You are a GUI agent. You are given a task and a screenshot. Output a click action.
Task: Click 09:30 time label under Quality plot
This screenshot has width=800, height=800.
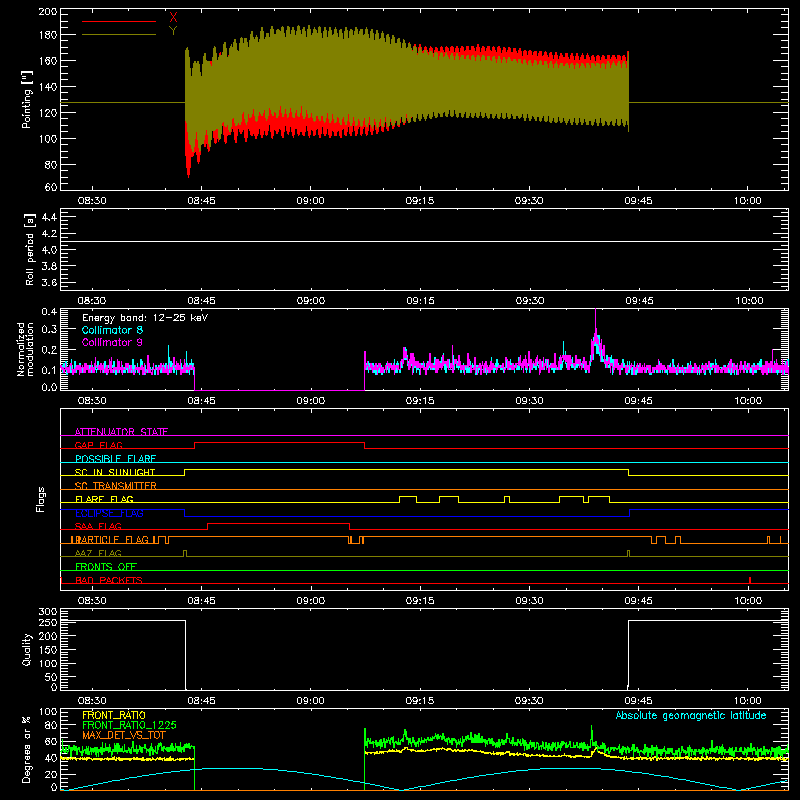pyautogui.click(x=529, y=701)
